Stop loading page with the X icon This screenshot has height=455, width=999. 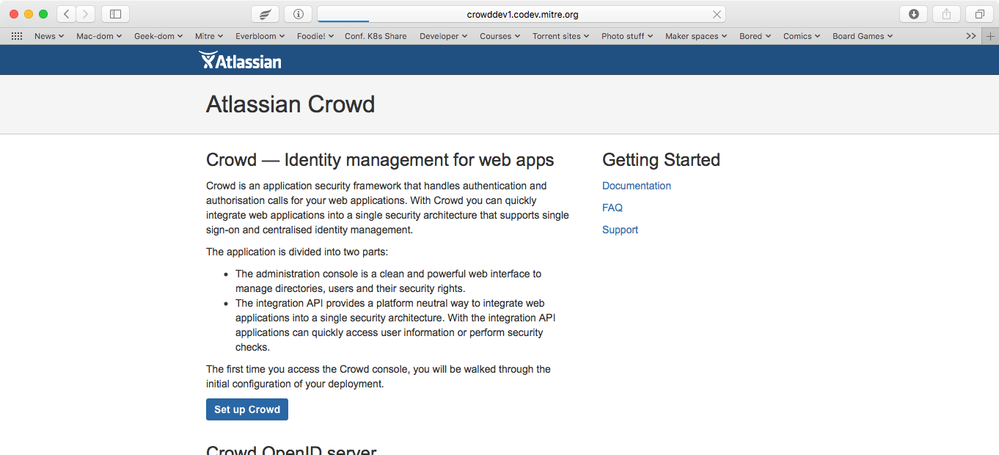(x=717, y=14)
